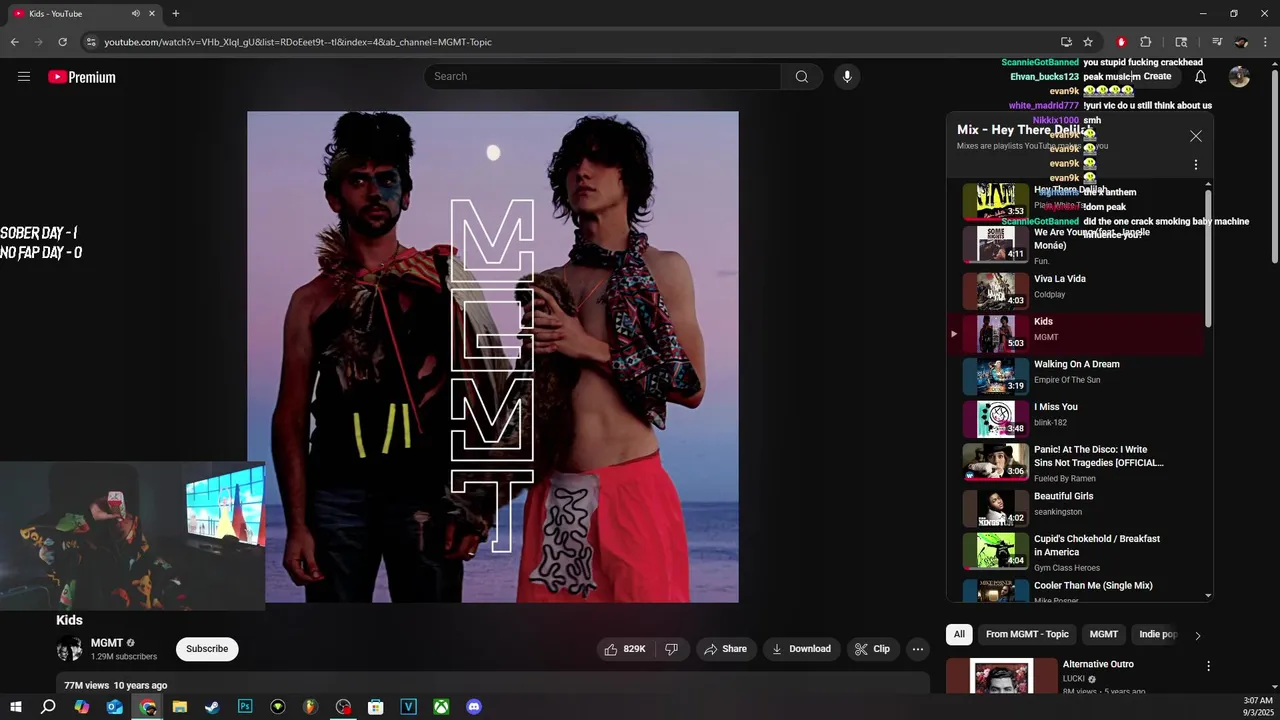Open the Windows Start menu
Viewport: 1280px width, 720px height.
(15, 707)
